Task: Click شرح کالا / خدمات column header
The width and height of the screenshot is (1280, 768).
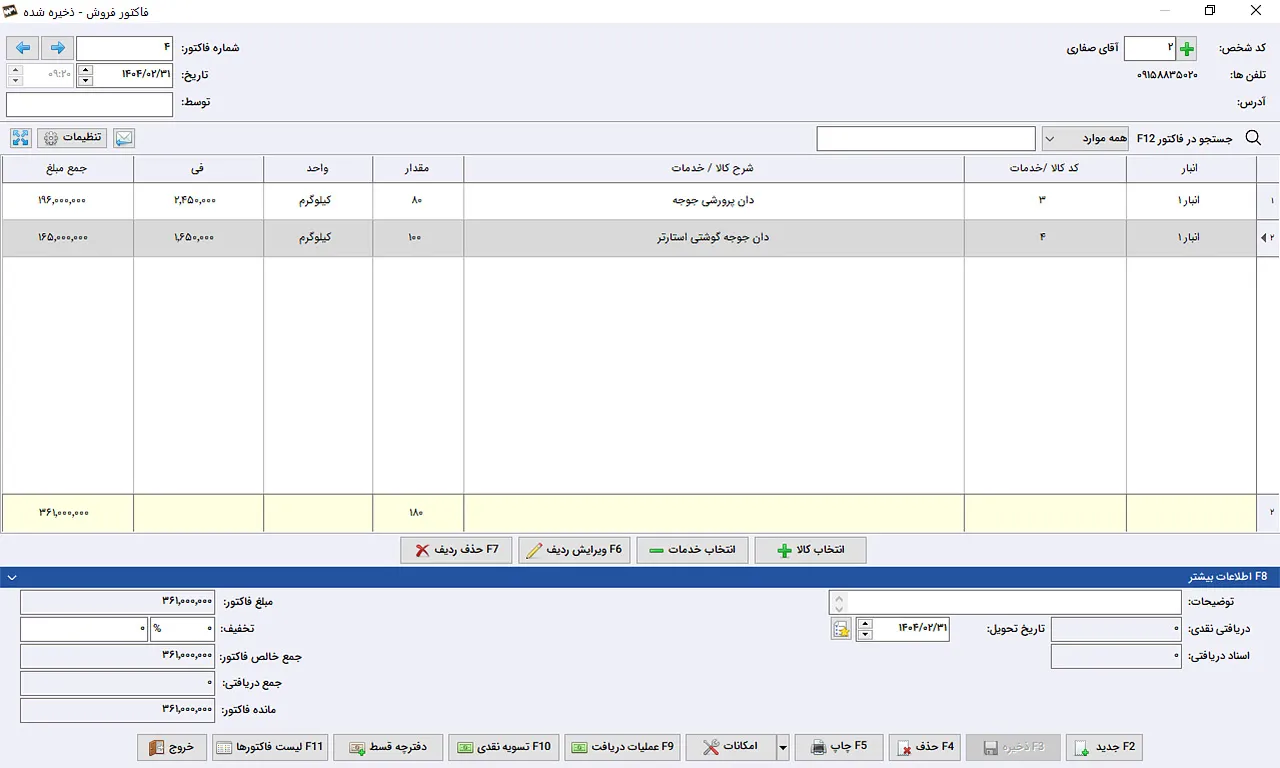Action: tap(714, 168)
